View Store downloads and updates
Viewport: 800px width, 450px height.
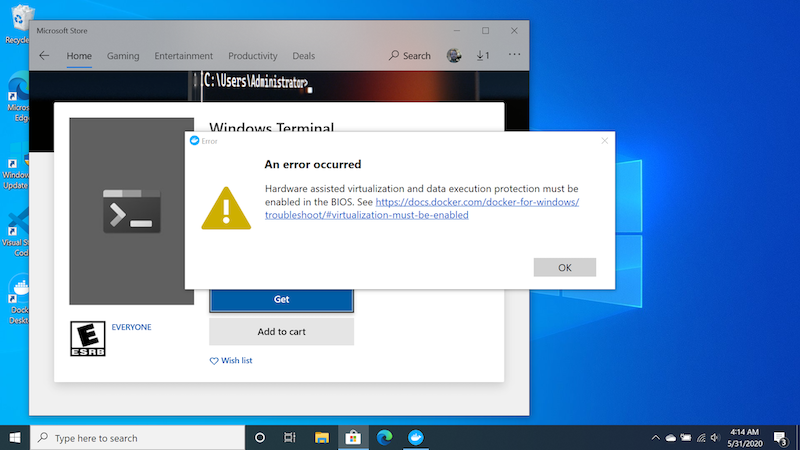coord(483,55)
